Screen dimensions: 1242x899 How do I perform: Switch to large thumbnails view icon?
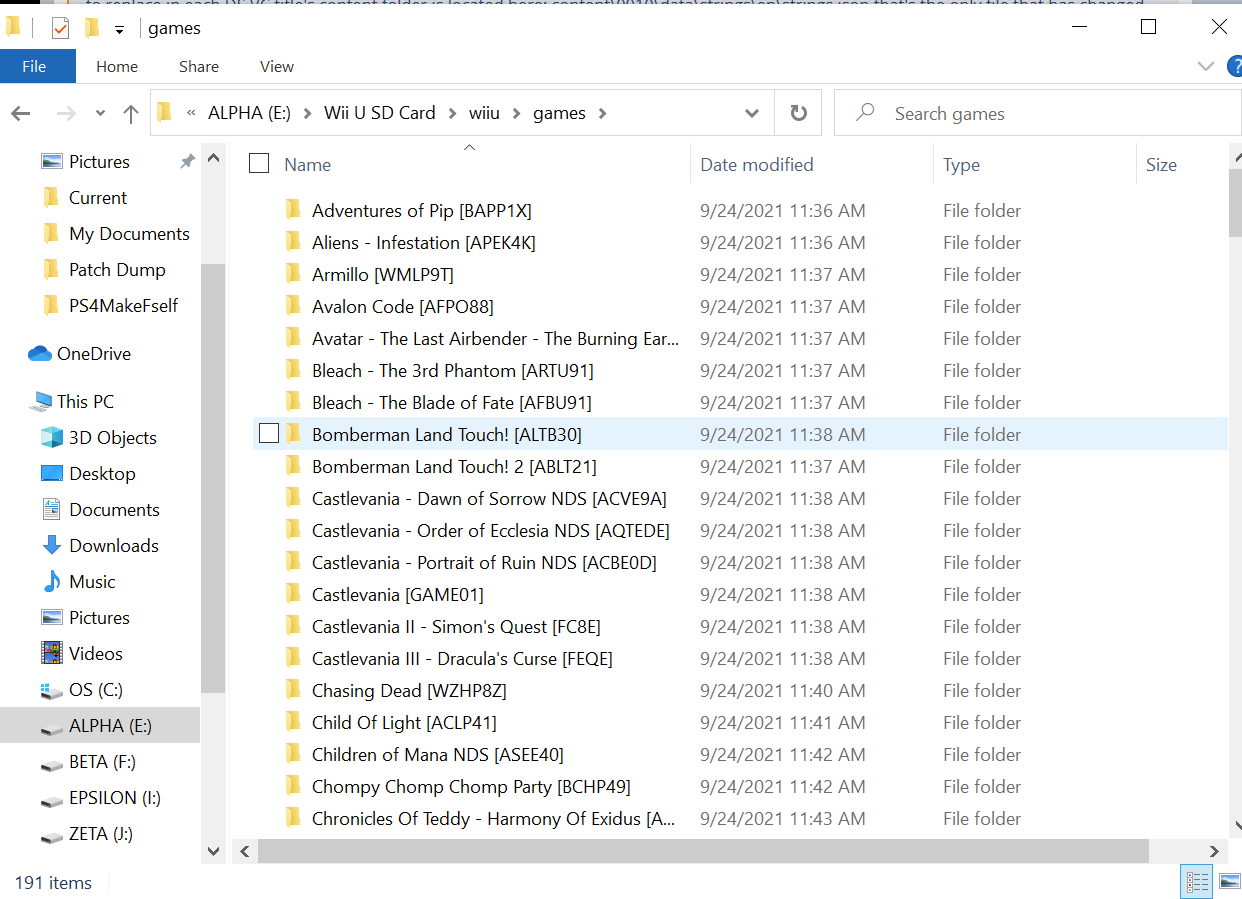(1229, 882)
